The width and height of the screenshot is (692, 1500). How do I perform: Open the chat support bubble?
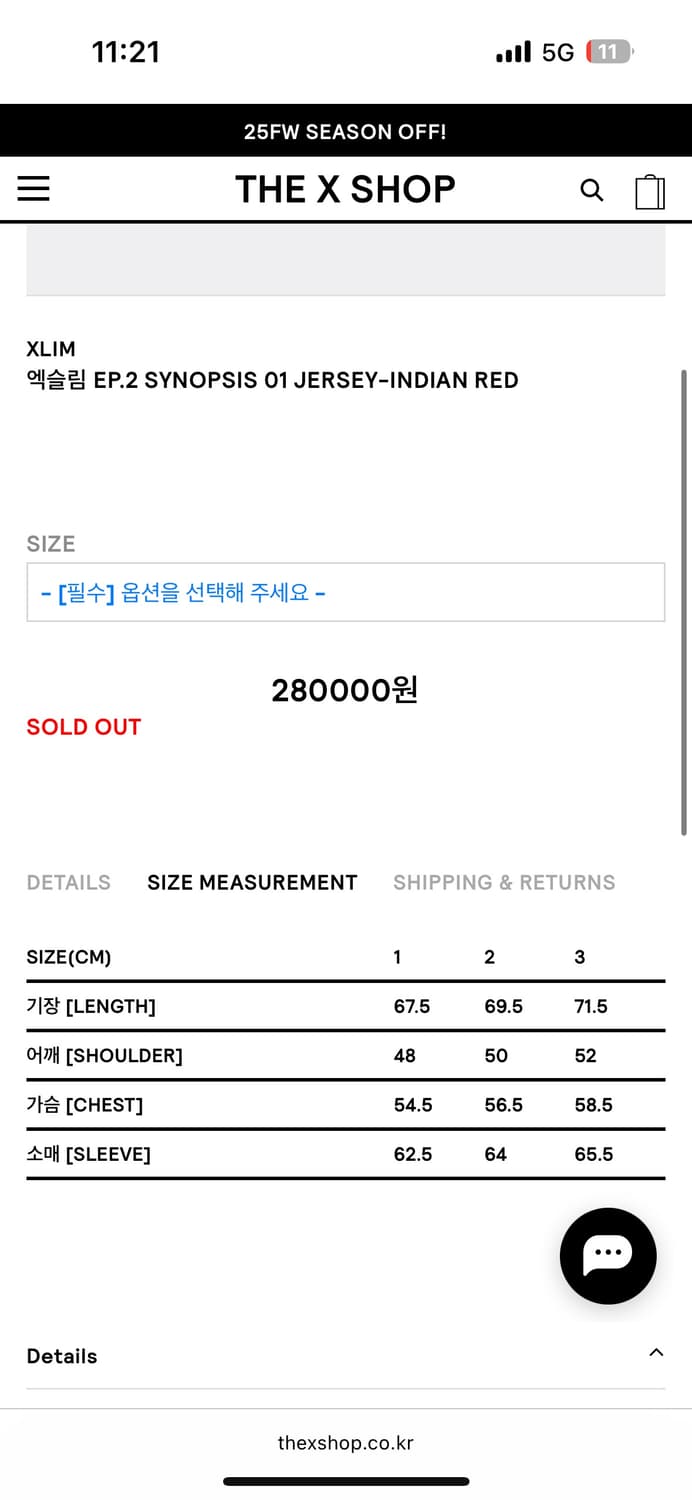pos(608,1255)
